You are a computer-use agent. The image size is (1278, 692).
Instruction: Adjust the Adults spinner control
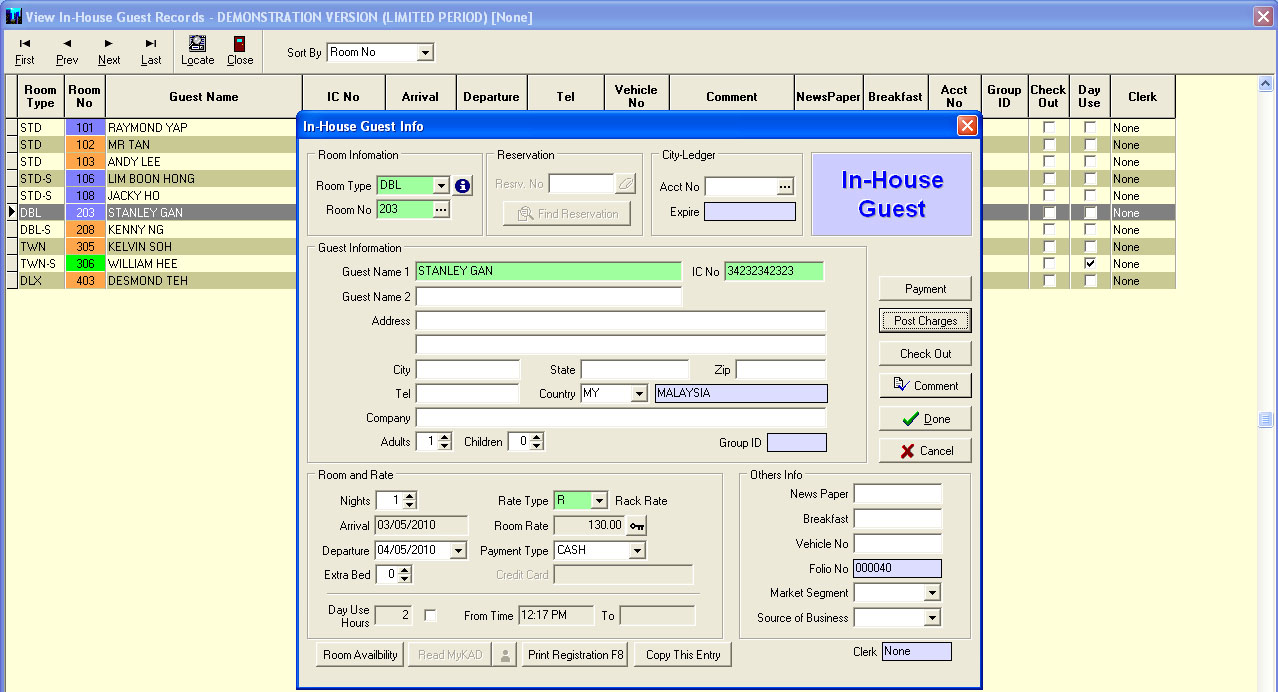point(445,442)
